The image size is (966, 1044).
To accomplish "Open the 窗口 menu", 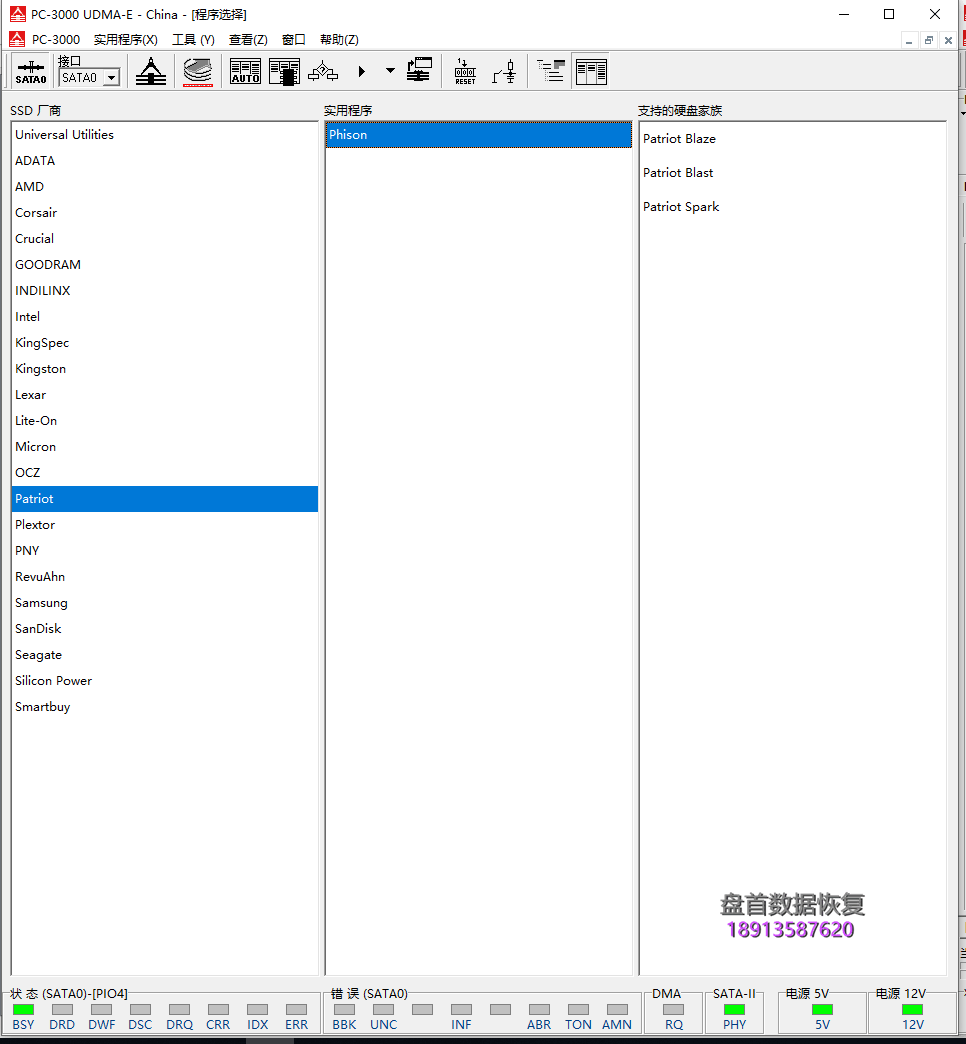I will (294, 40).
